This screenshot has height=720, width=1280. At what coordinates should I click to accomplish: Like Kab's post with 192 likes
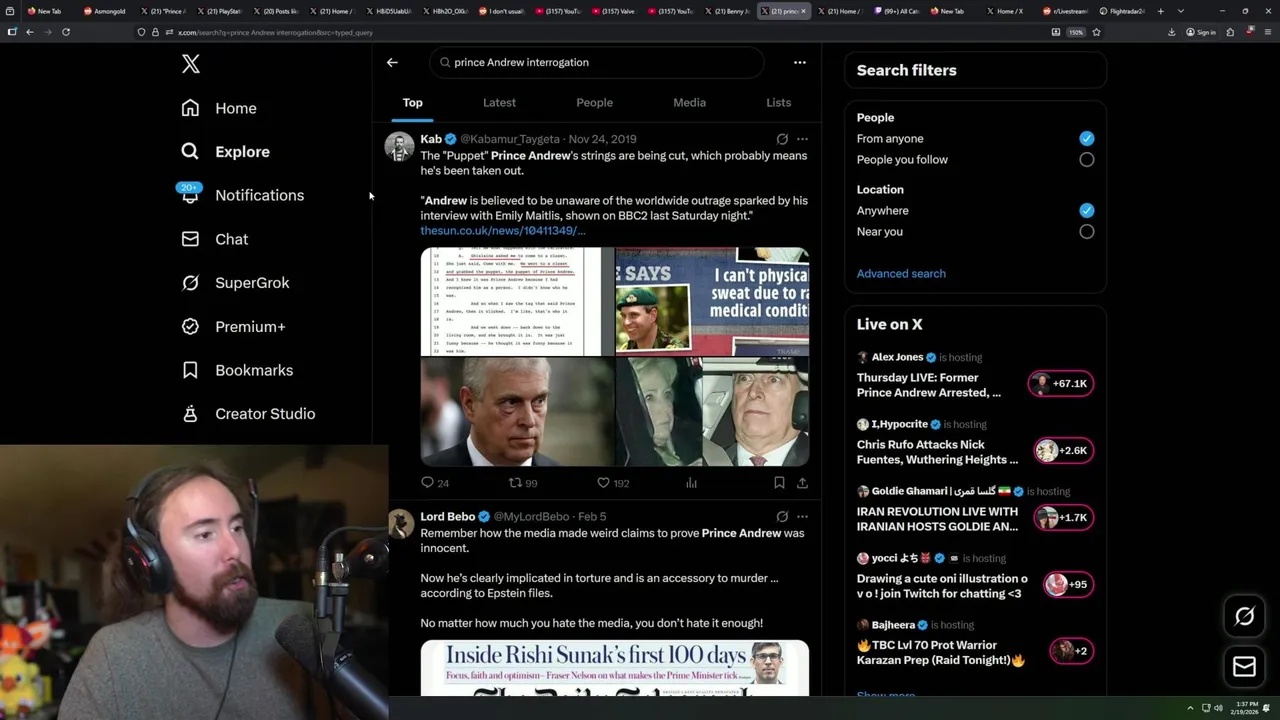click(613, 483)
